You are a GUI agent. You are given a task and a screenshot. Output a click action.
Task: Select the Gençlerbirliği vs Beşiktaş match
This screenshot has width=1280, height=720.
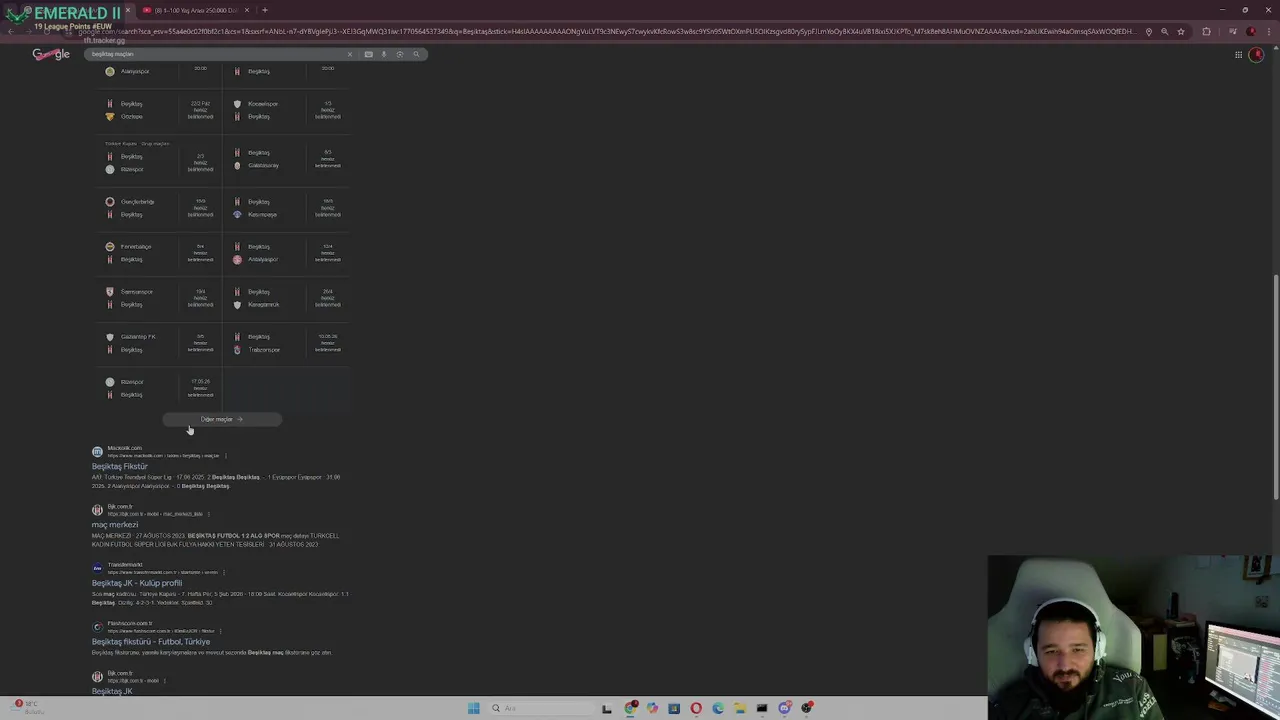(x=160, y=208)
